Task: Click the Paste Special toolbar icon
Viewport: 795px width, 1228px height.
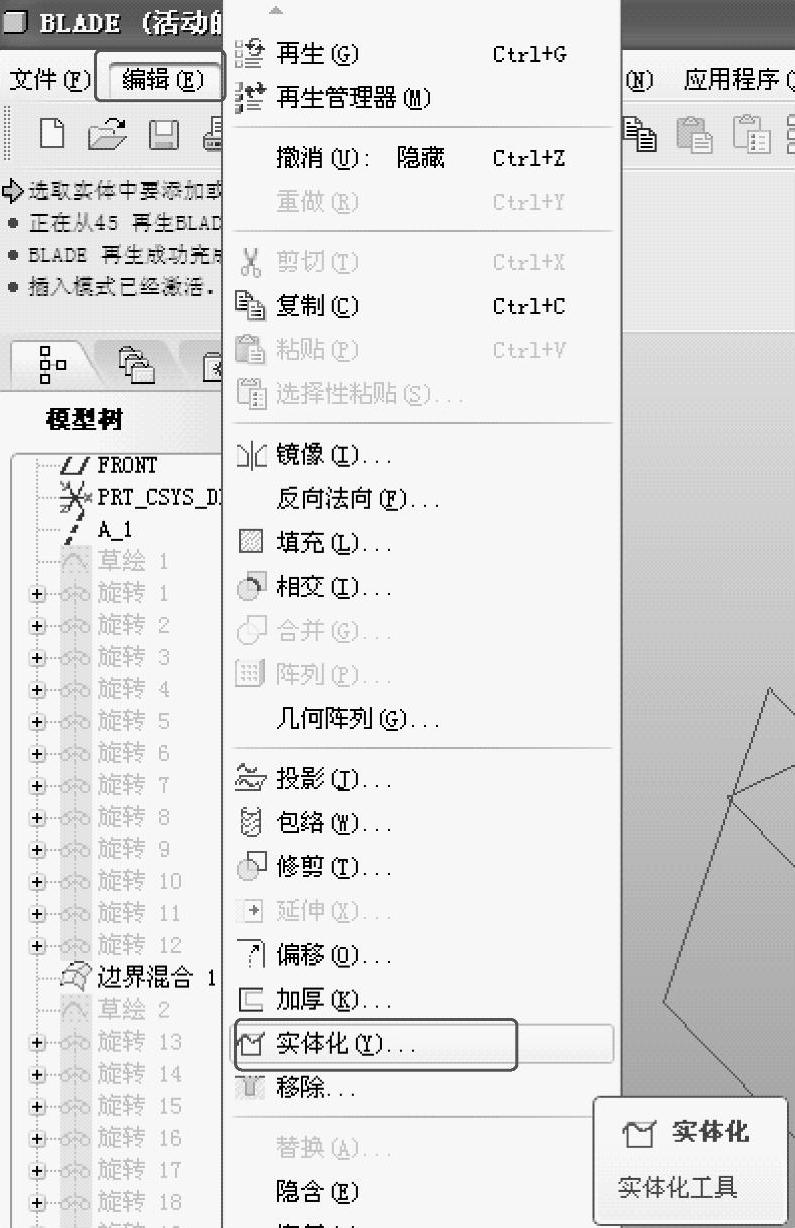Action: (751, 134)
